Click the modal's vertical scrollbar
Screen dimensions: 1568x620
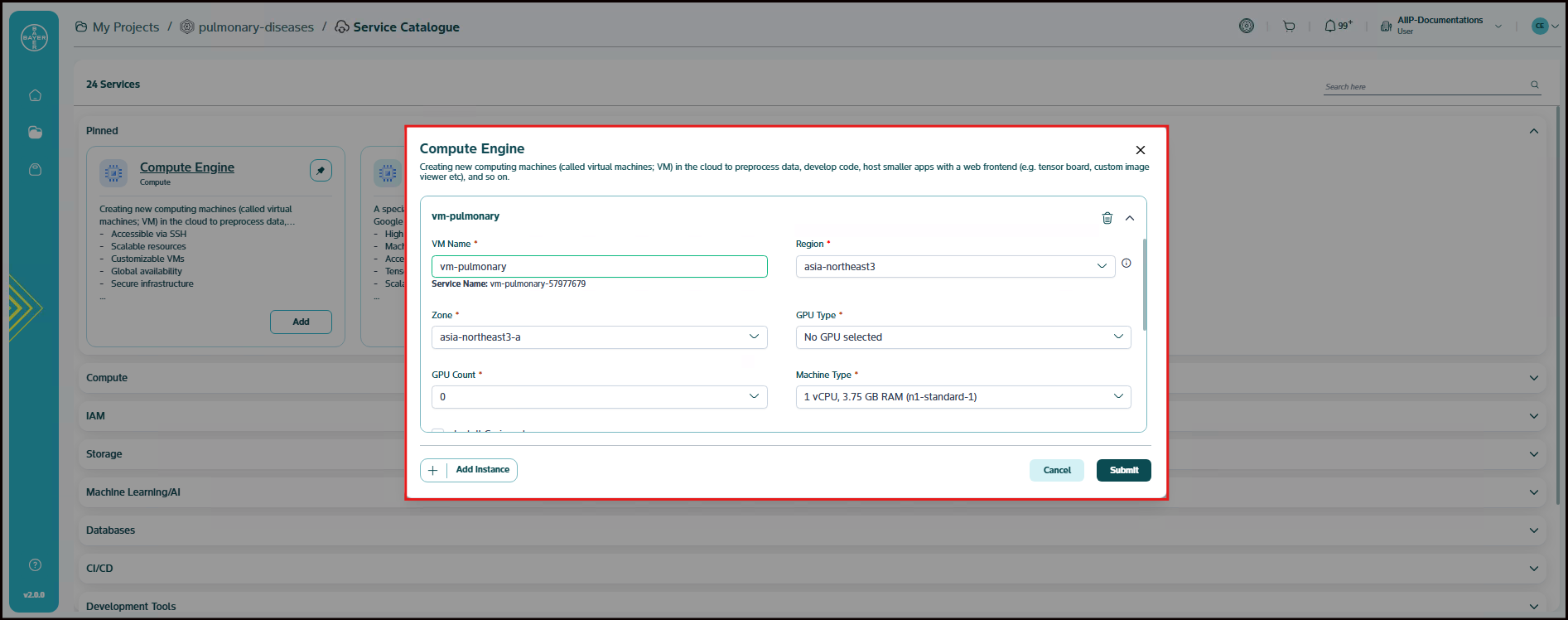point(1145,284)
